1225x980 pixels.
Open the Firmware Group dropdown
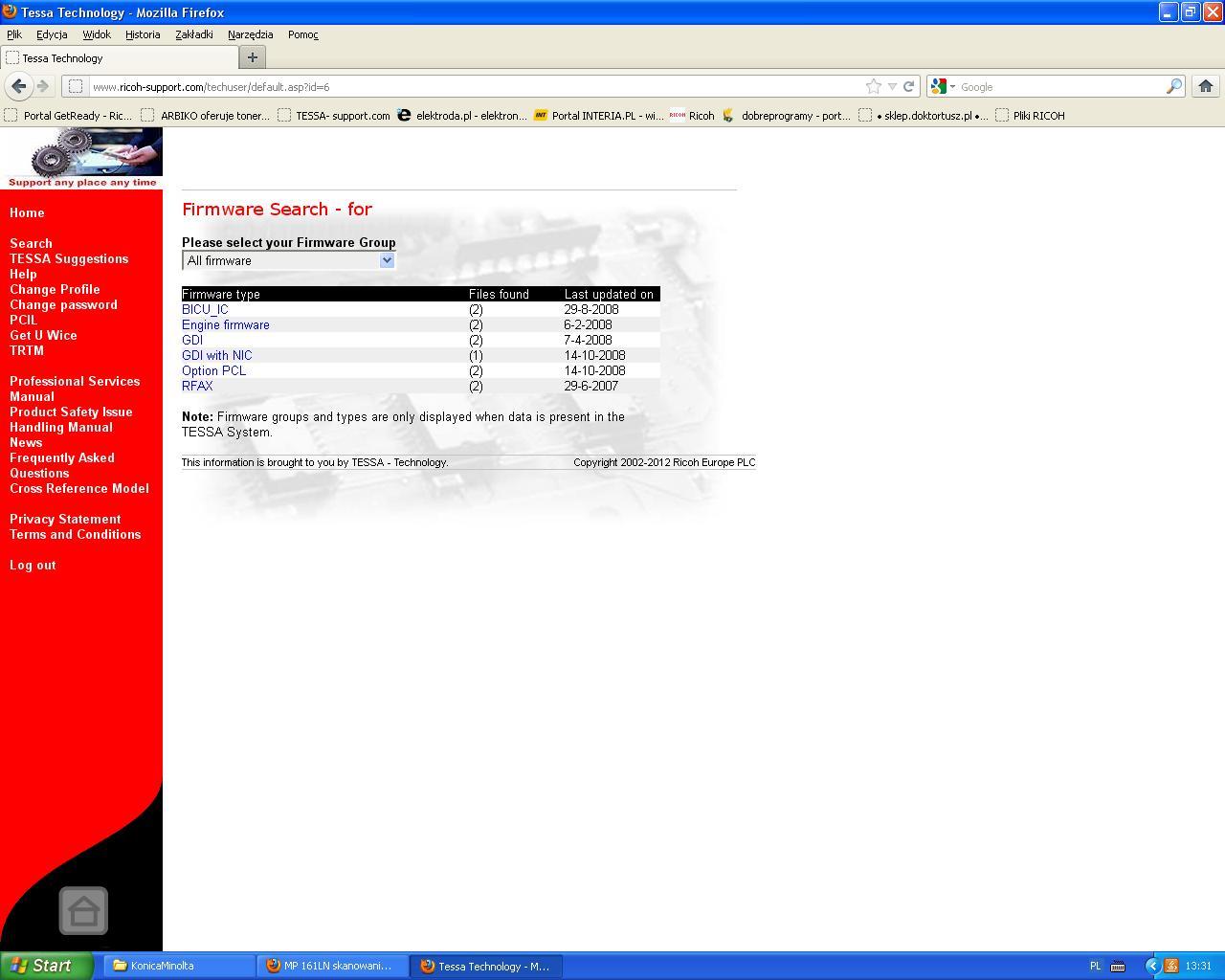coord(289,260)
